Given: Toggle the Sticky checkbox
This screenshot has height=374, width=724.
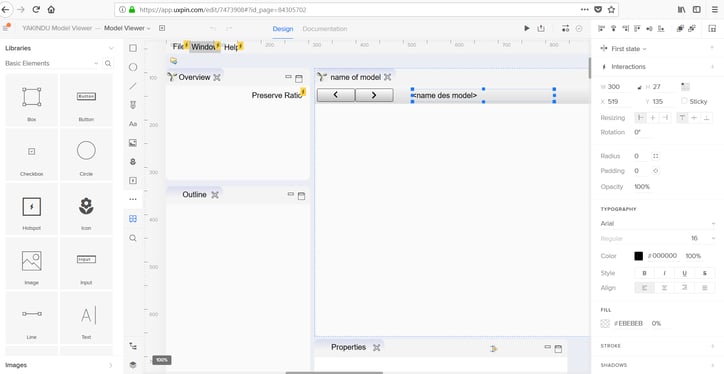Looking at the screenshot, I should (x=684, y=101).
